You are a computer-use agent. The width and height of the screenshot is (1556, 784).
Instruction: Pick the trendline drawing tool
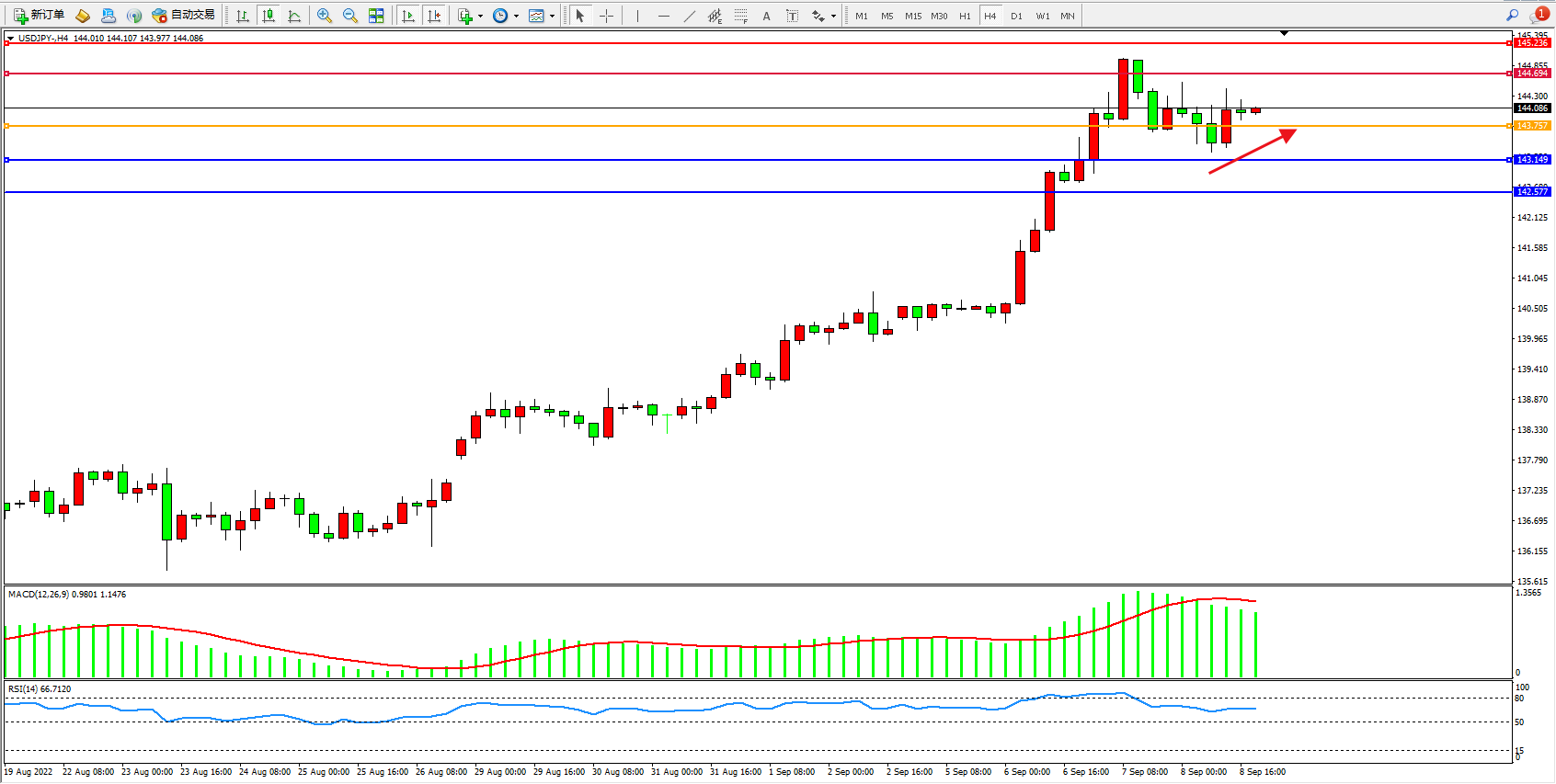tap(690, 16)
